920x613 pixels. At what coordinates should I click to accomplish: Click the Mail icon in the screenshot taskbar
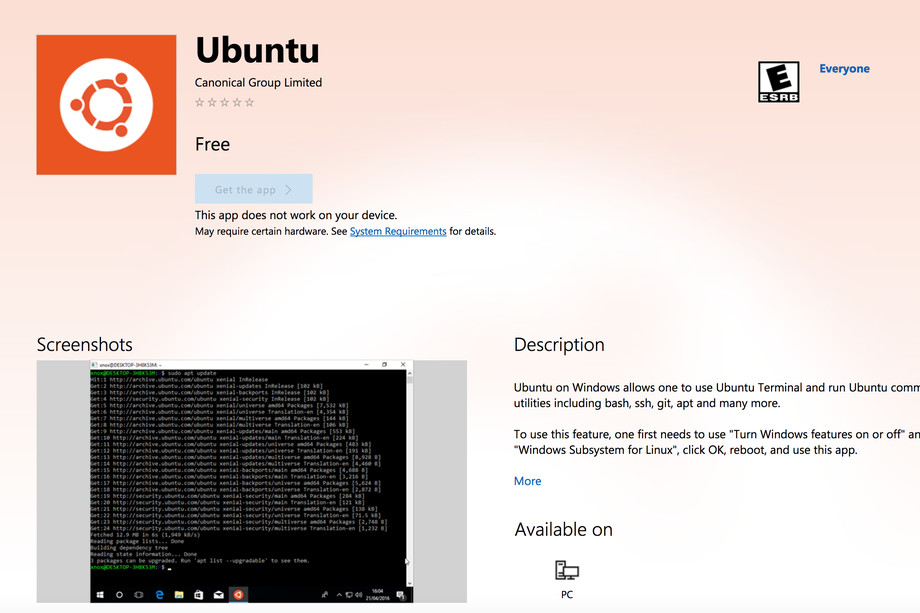(x=218, y=595)
